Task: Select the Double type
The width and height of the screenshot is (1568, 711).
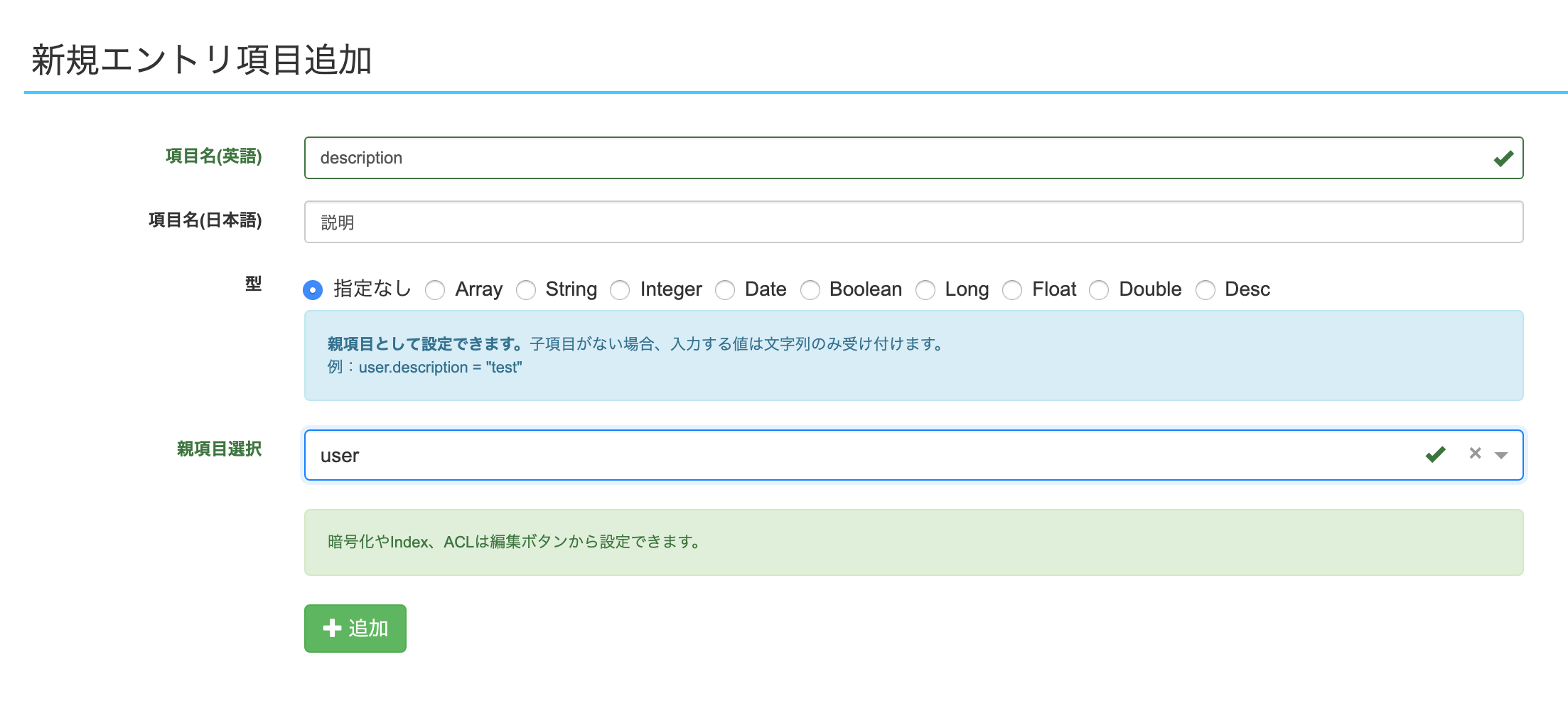Action: (1099, 289)
